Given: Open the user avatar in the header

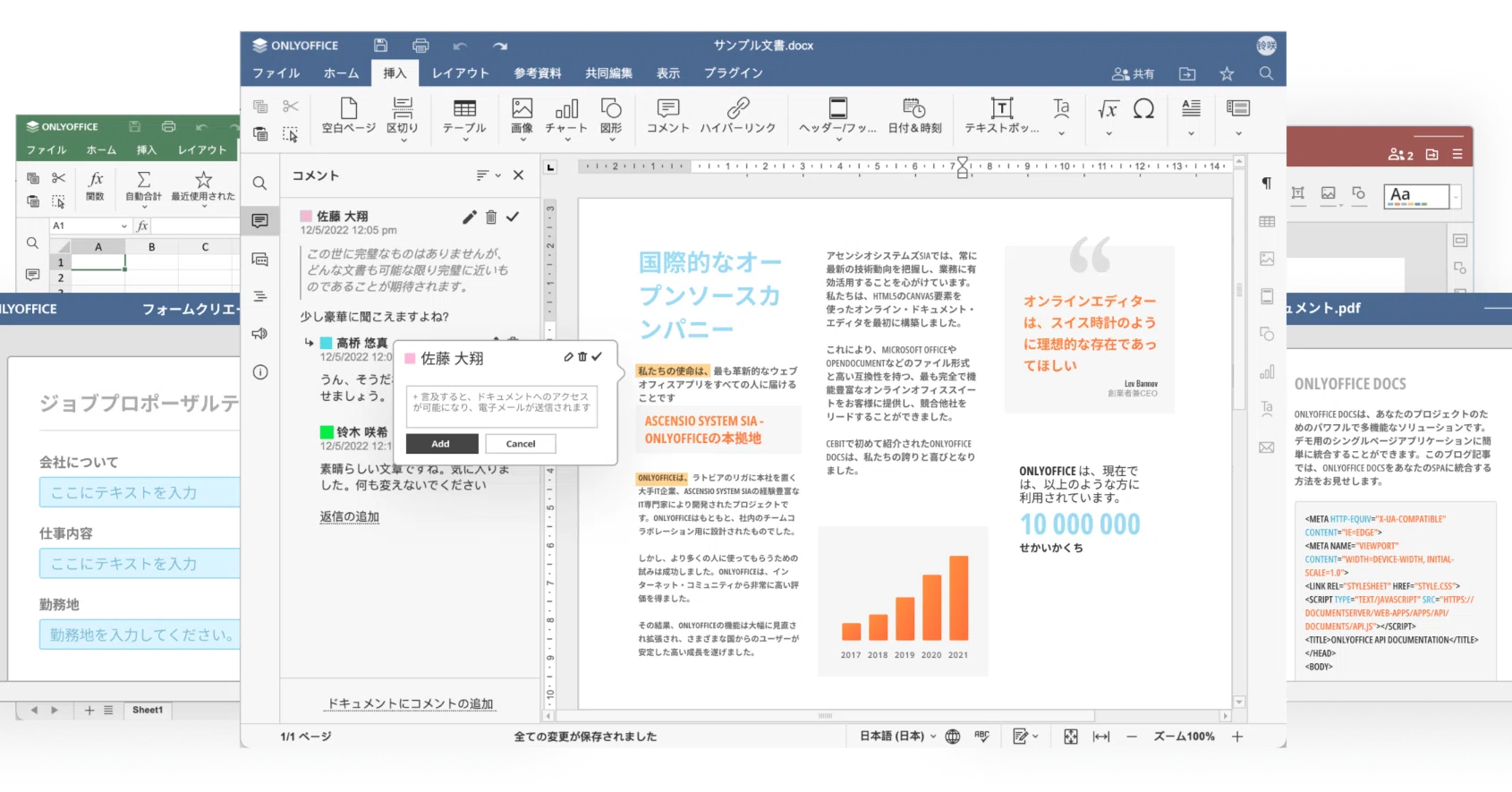Looking at the screenshot, I should [1266, 46].
